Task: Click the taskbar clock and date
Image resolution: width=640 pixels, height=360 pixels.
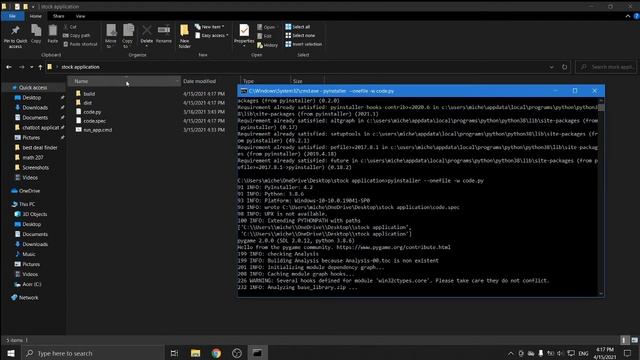Action: point(604,353)
